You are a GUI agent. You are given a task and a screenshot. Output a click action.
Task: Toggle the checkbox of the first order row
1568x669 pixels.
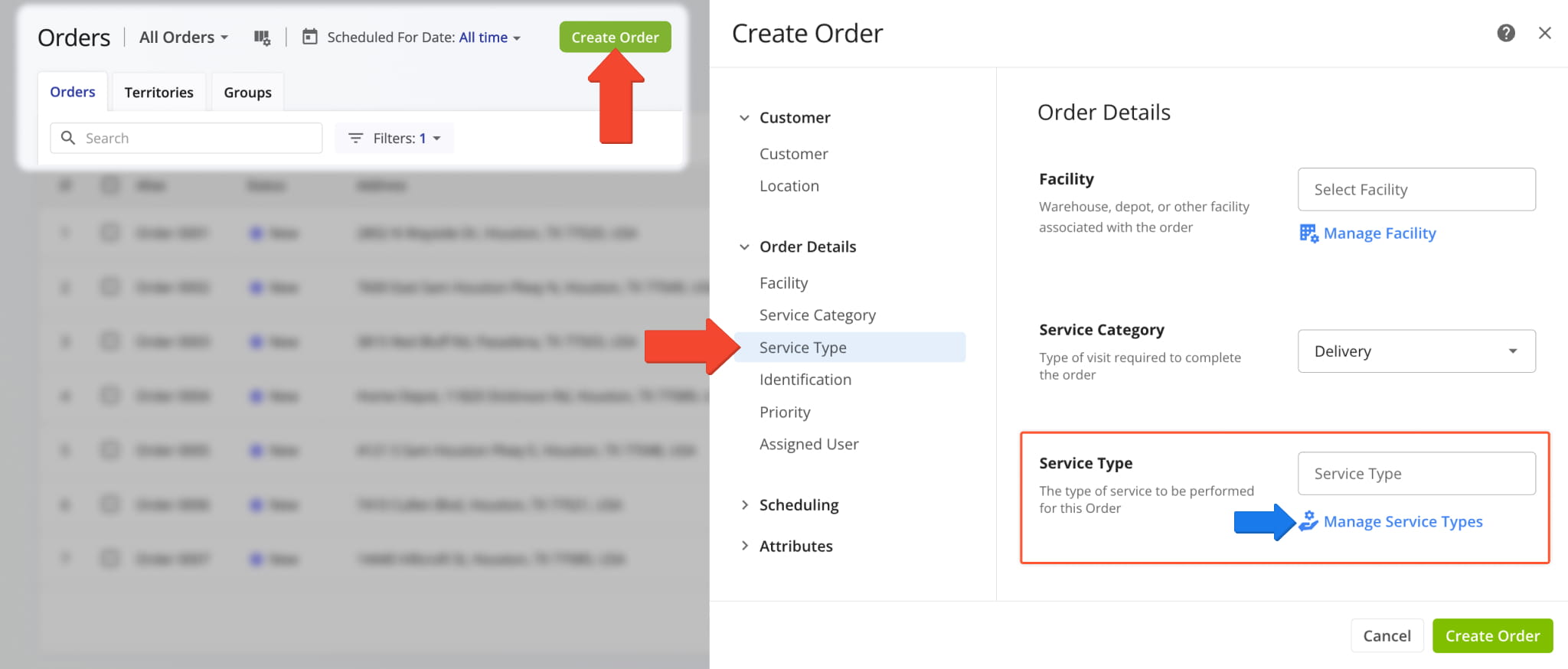pyautogui.click(x=110, y=233)
